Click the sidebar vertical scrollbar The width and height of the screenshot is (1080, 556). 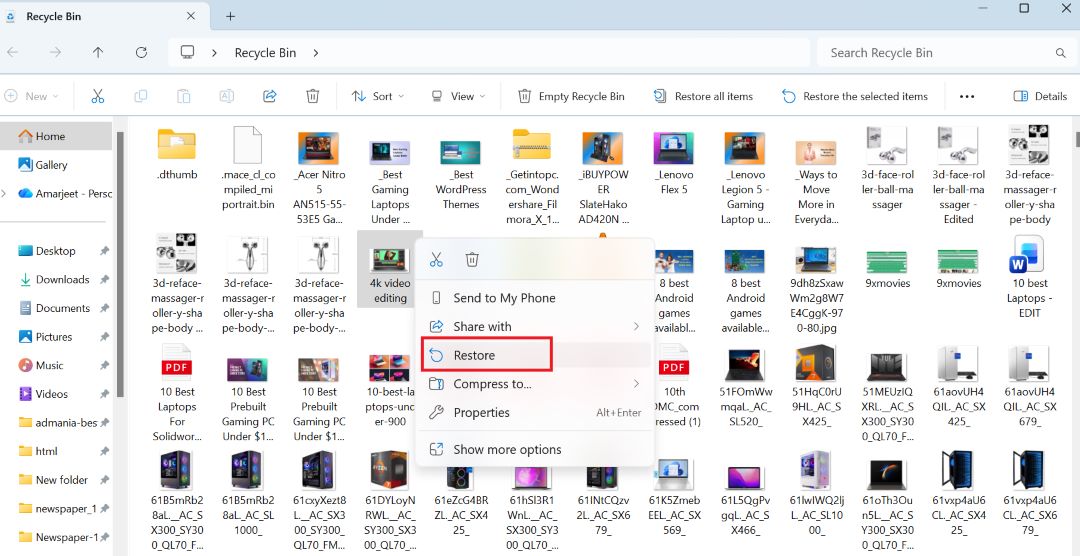(121, 265)
